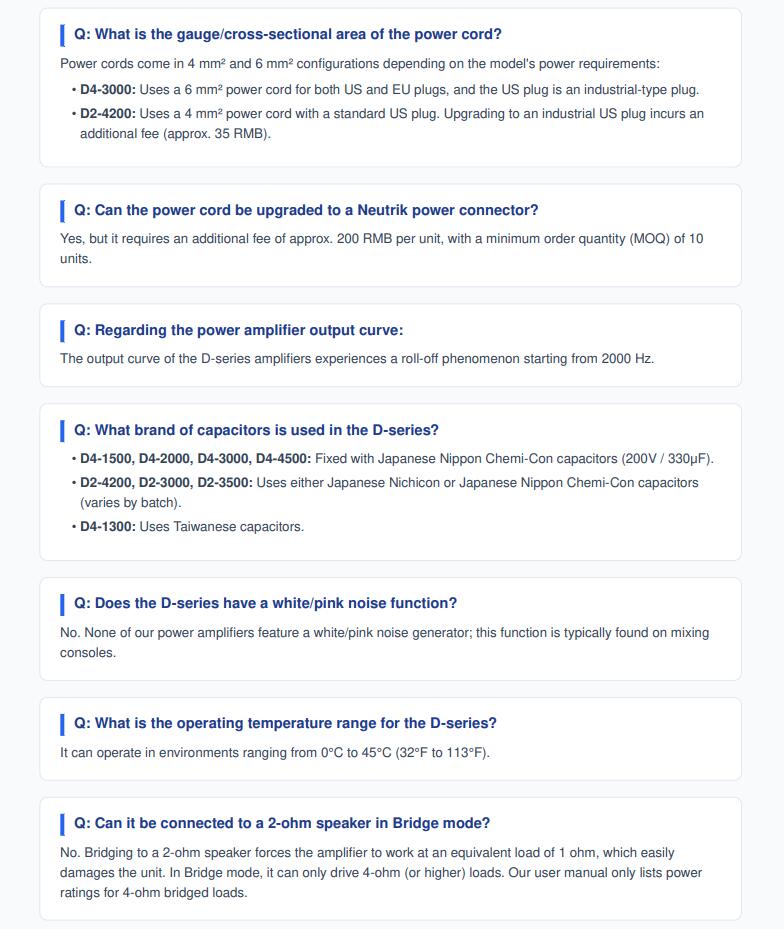Click the capacitor brand question heading

[256, 430]
